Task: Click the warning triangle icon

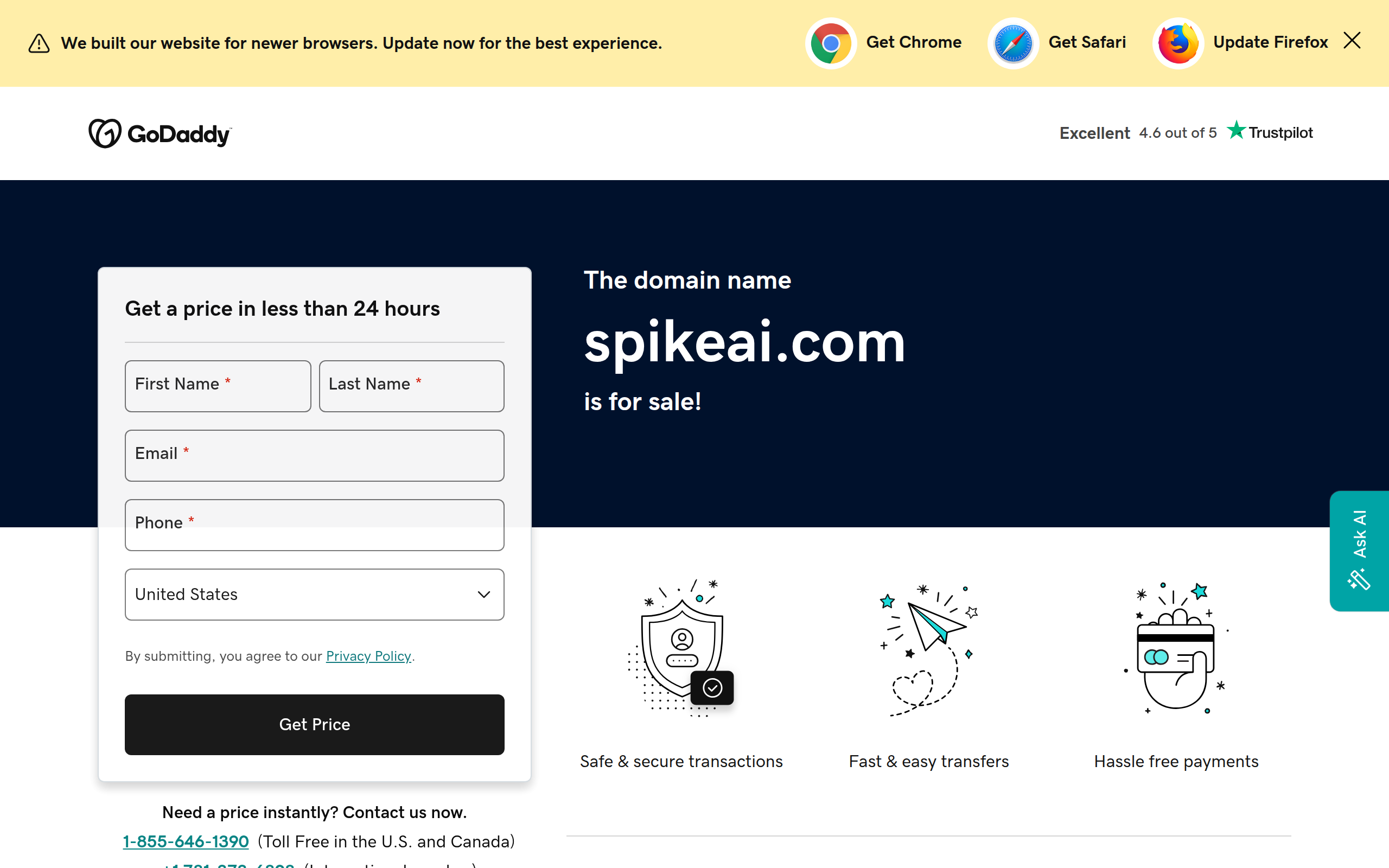Action: [38, 42]
